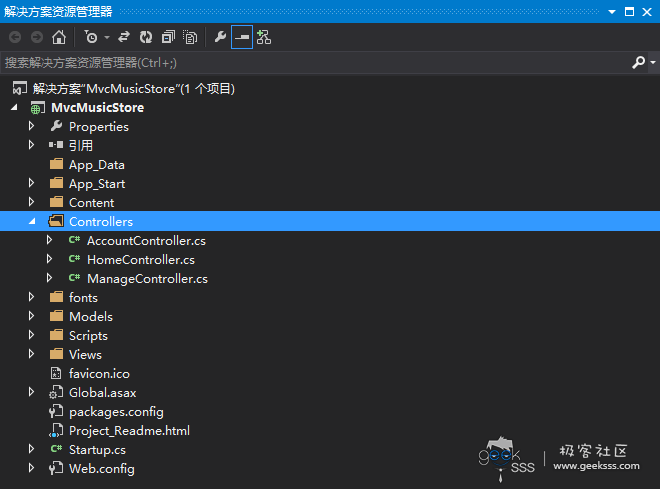Screen dimensions: 660x489
Task: Click the Back navigation arrow
Action: coord(15,37)
